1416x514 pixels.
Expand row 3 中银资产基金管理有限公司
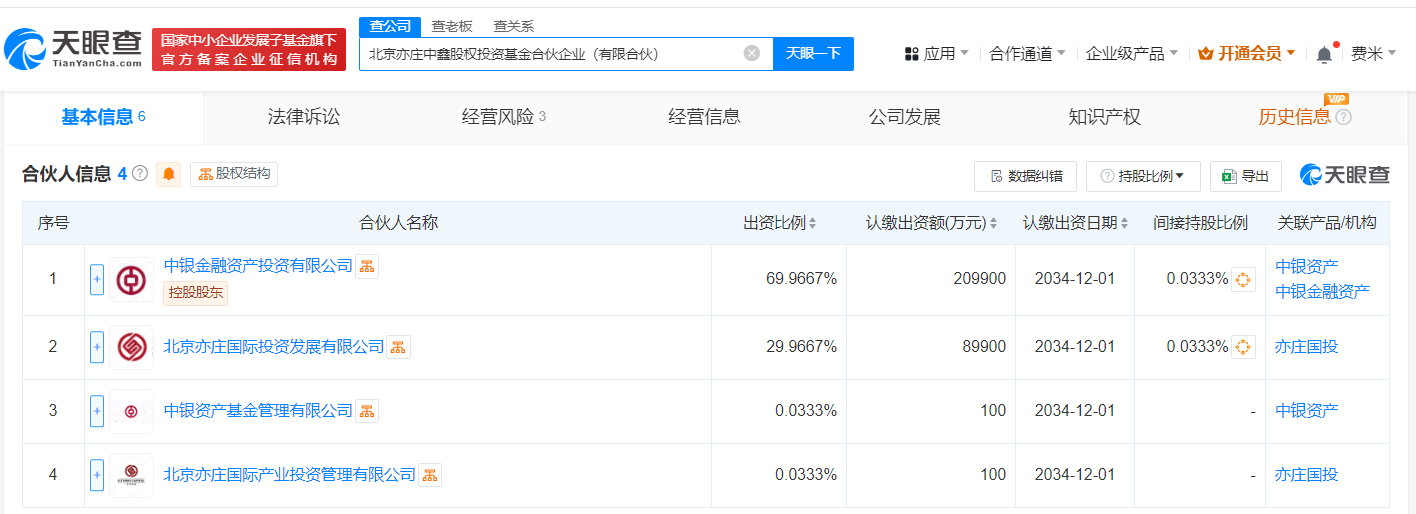(97, 411)
